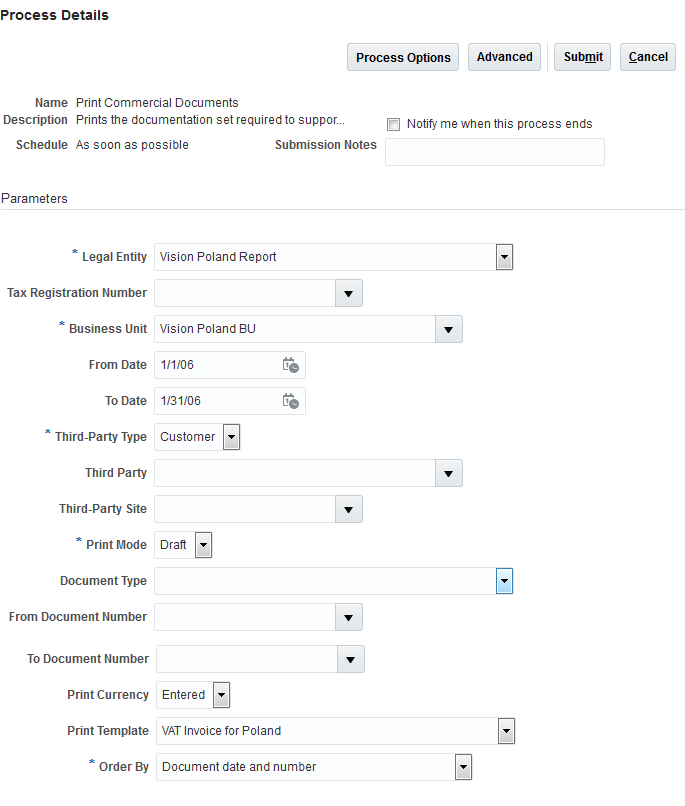Viewport: 685px width, 806px height.
Task: Expand the Print Template dropdown
Action: 506,731
